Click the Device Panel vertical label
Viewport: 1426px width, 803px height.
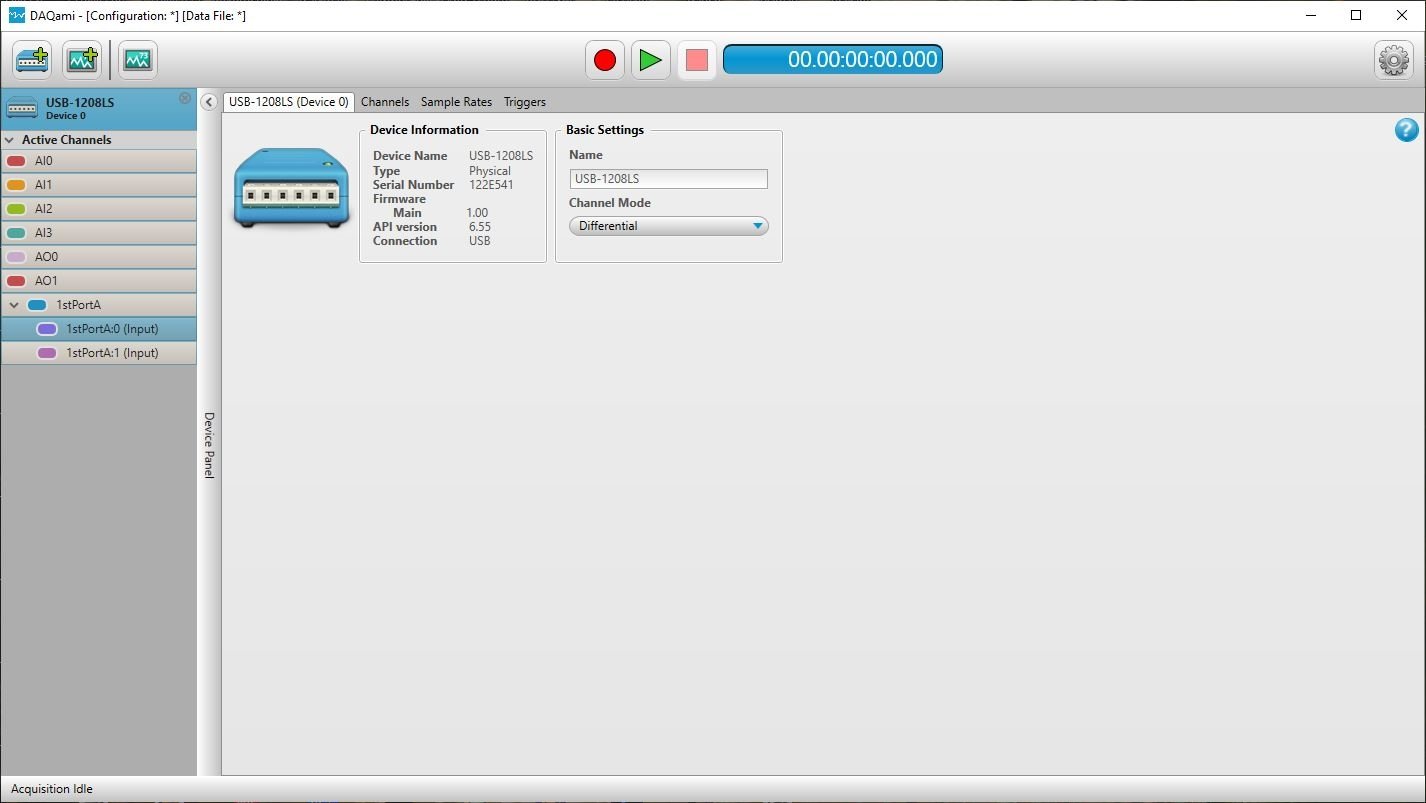tap(209, 445)
